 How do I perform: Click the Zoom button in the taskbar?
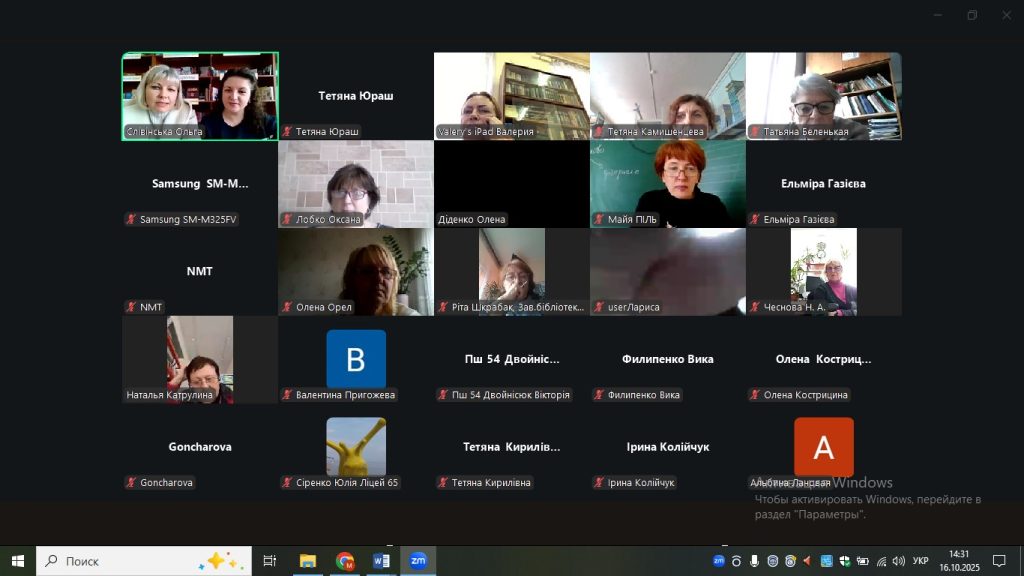418,561
